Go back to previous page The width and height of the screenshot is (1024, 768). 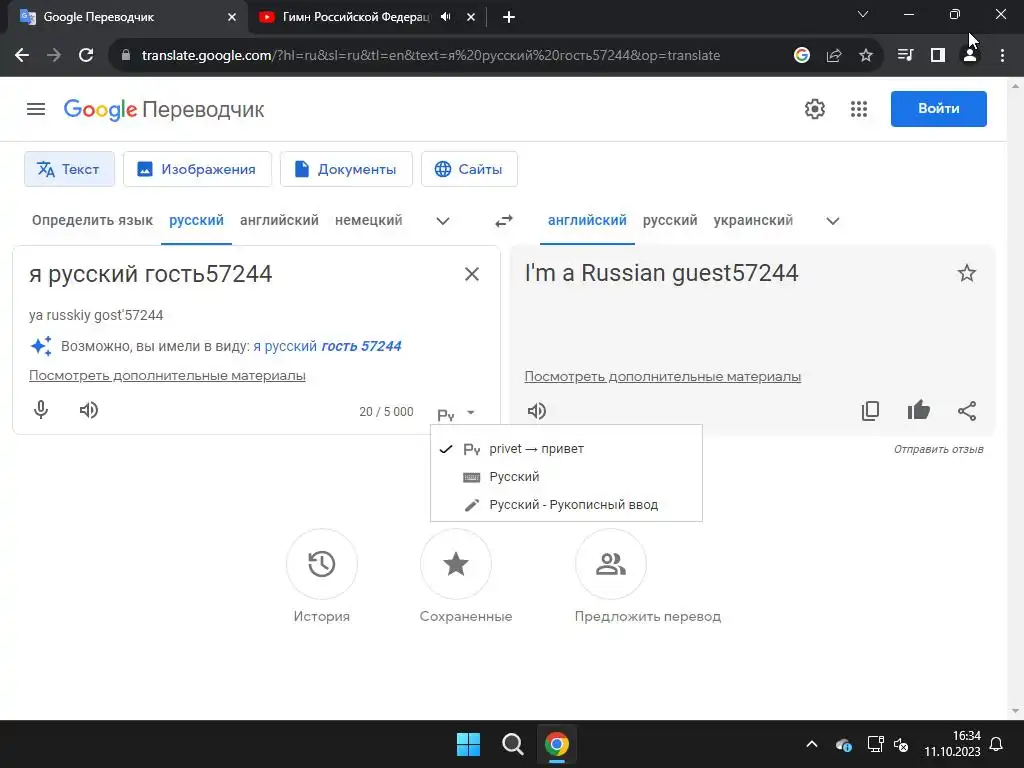point(22,56)
